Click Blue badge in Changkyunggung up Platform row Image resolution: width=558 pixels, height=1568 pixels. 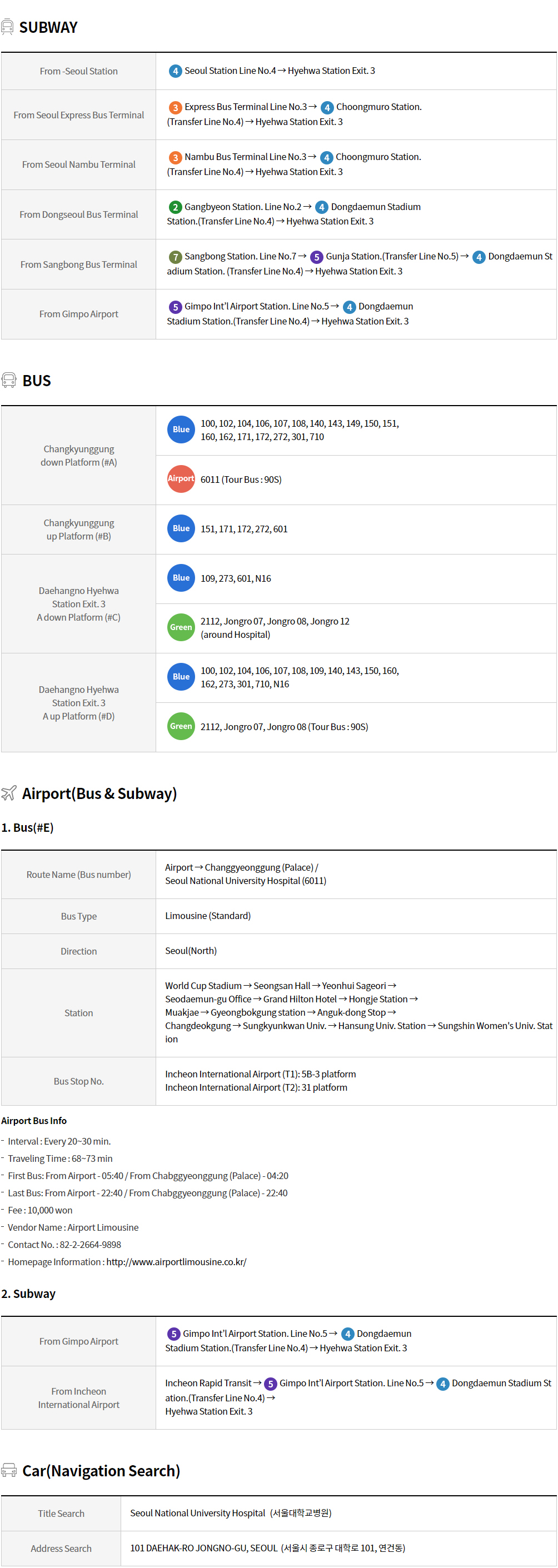(x=181, y=528)
